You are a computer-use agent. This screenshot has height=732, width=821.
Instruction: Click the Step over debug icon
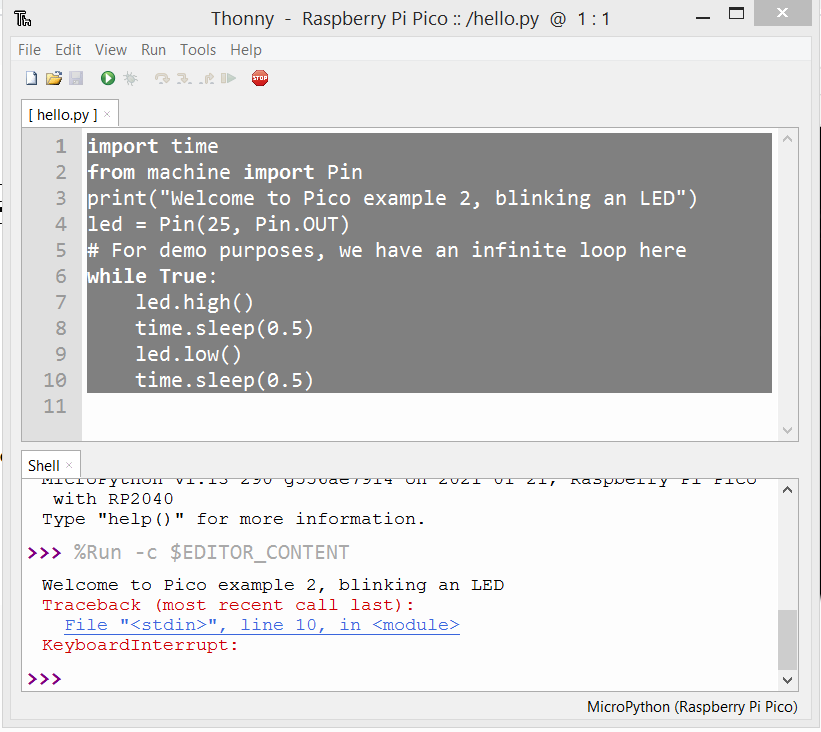click(x=162, y=79)
